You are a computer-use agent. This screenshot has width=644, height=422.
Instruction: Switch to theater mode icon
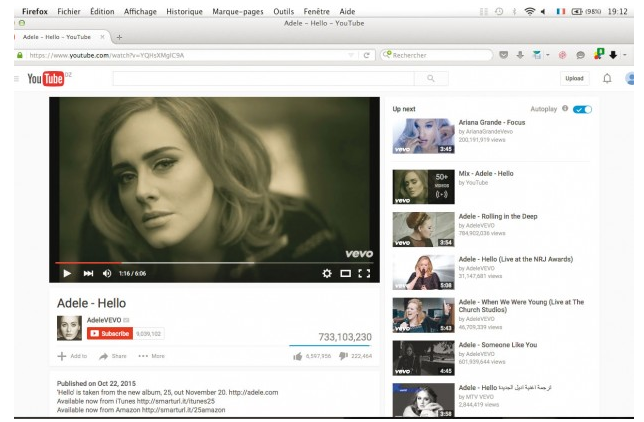point(345,274)
